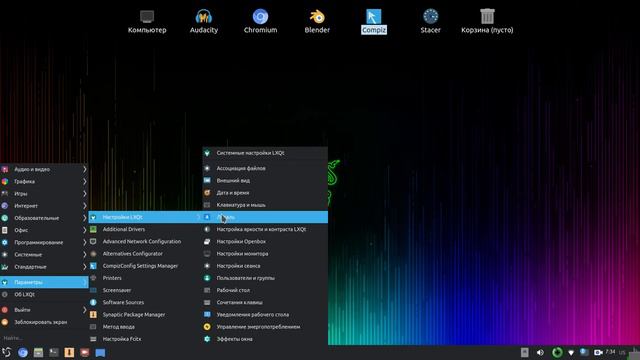Viewport: 640px width, 360px height.
Task: Open Printers settings
Action: [x=146, y=278]
